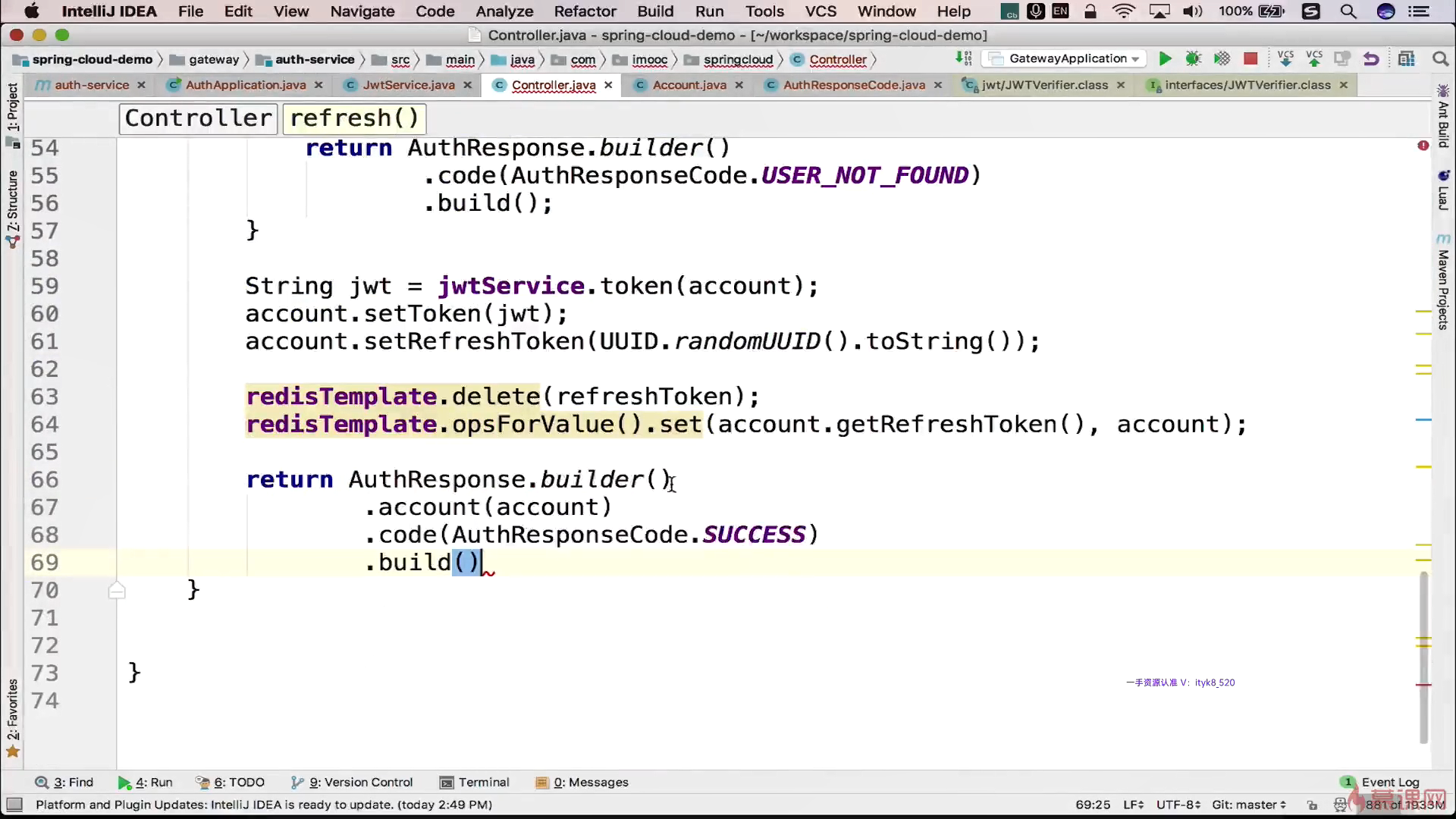Run GatewayApplication with the green play icon
This screenshot has width=1456, height=819.
[x=1166, y=59]
